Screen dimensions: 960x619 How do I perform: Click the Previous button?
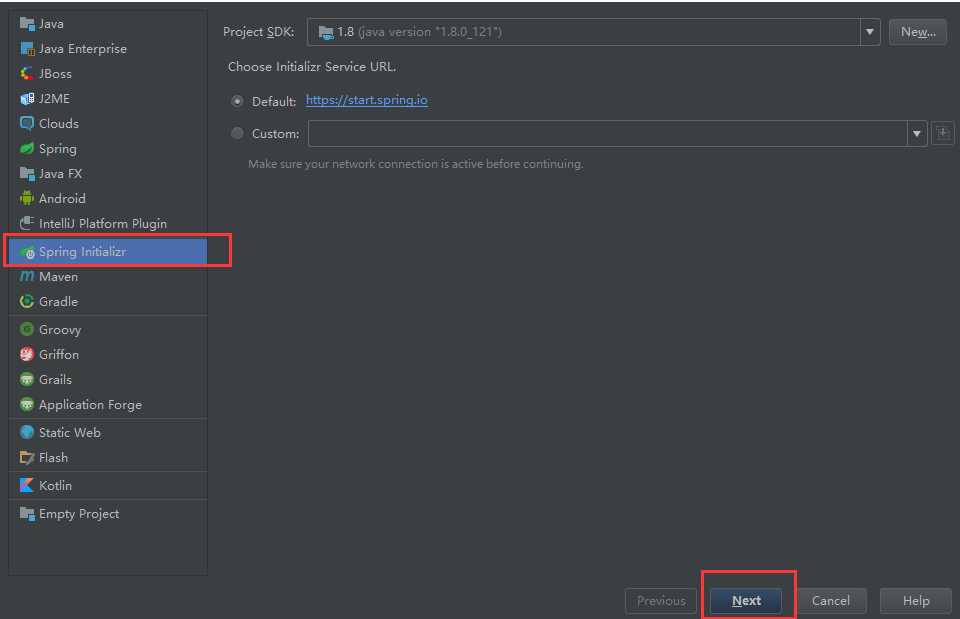661,601
